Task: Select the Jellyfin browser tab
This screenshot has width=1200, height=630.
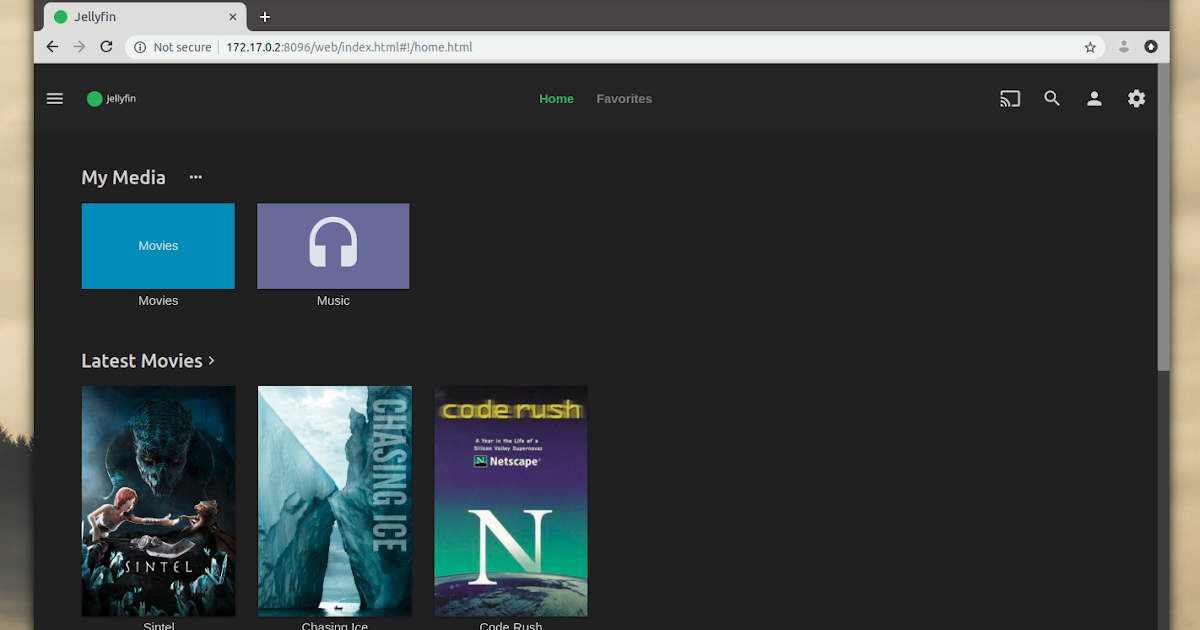Action: [x=145, y=17]
